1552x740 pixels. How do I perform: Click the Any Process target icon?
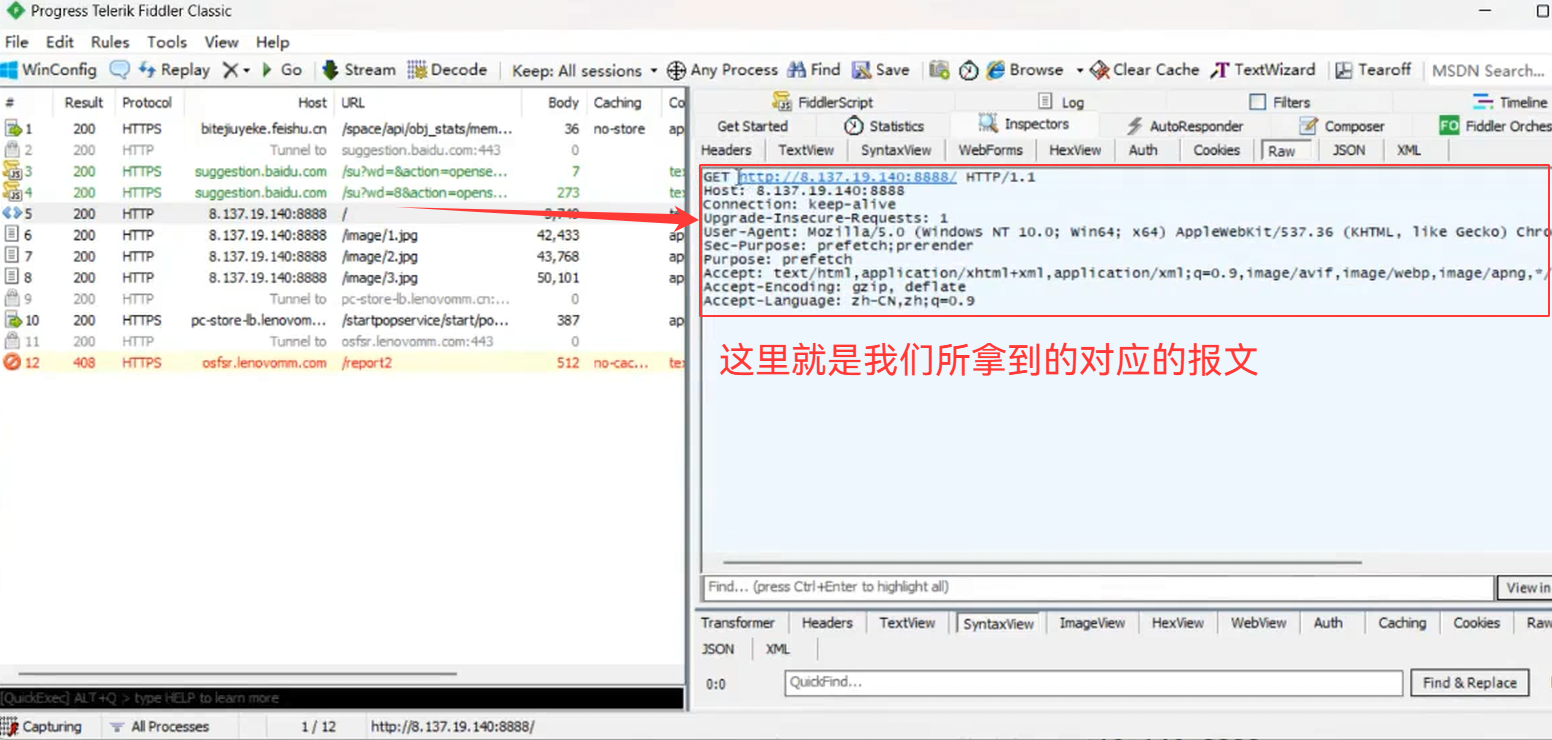pos(676,70)
